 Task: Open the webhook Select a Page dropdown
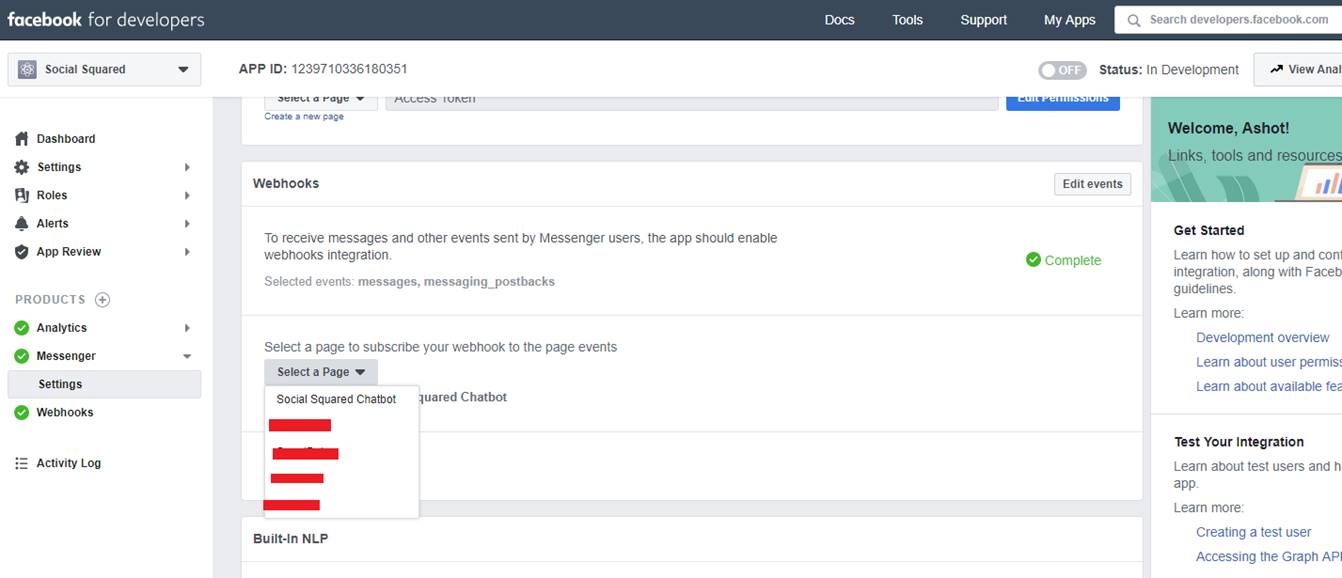pyautogui.click(x=321, y=372)
